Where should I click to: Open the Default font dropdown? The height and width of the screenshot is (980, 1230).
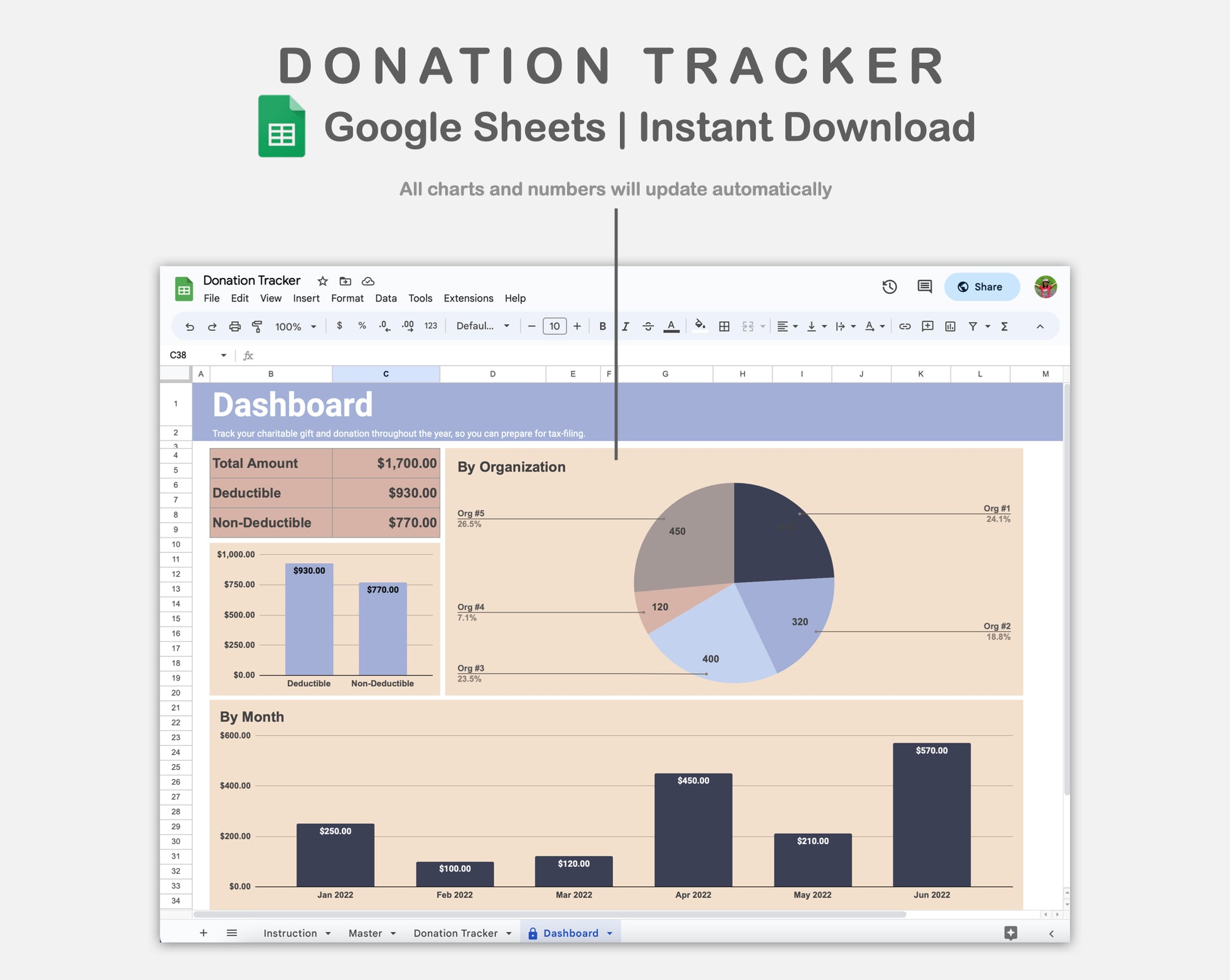[x=483, y=326]
